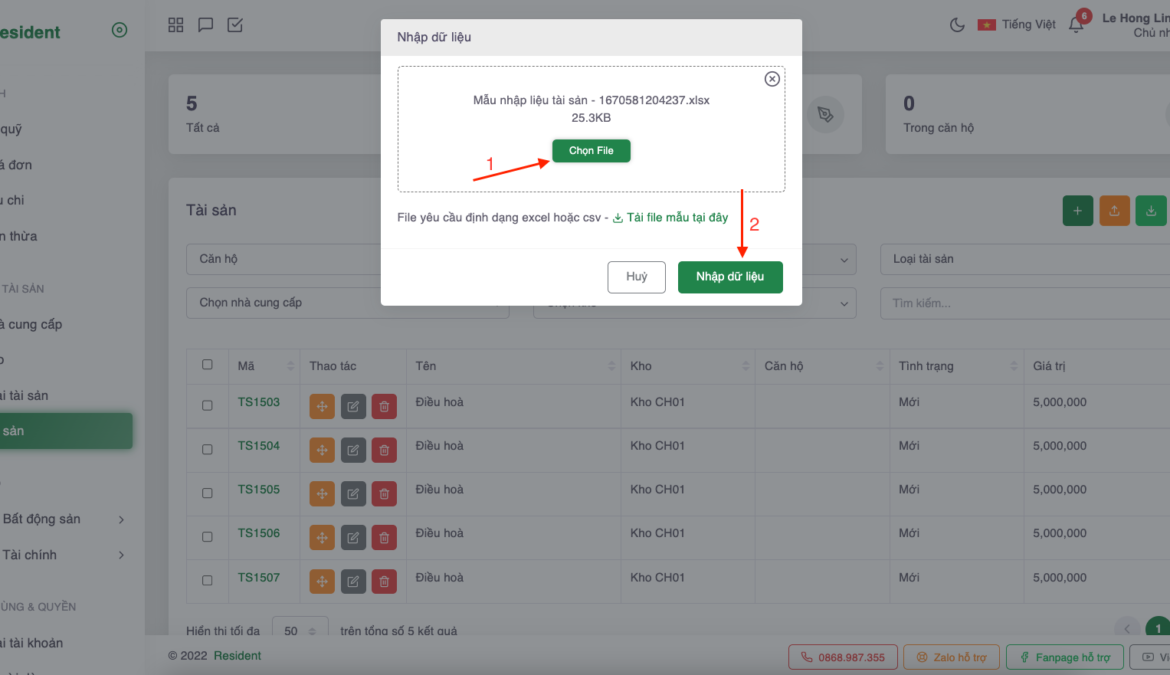Expand the Bất động sản sidebar menu
This screenshot has height=675, width=1170.
click(66, 519)
